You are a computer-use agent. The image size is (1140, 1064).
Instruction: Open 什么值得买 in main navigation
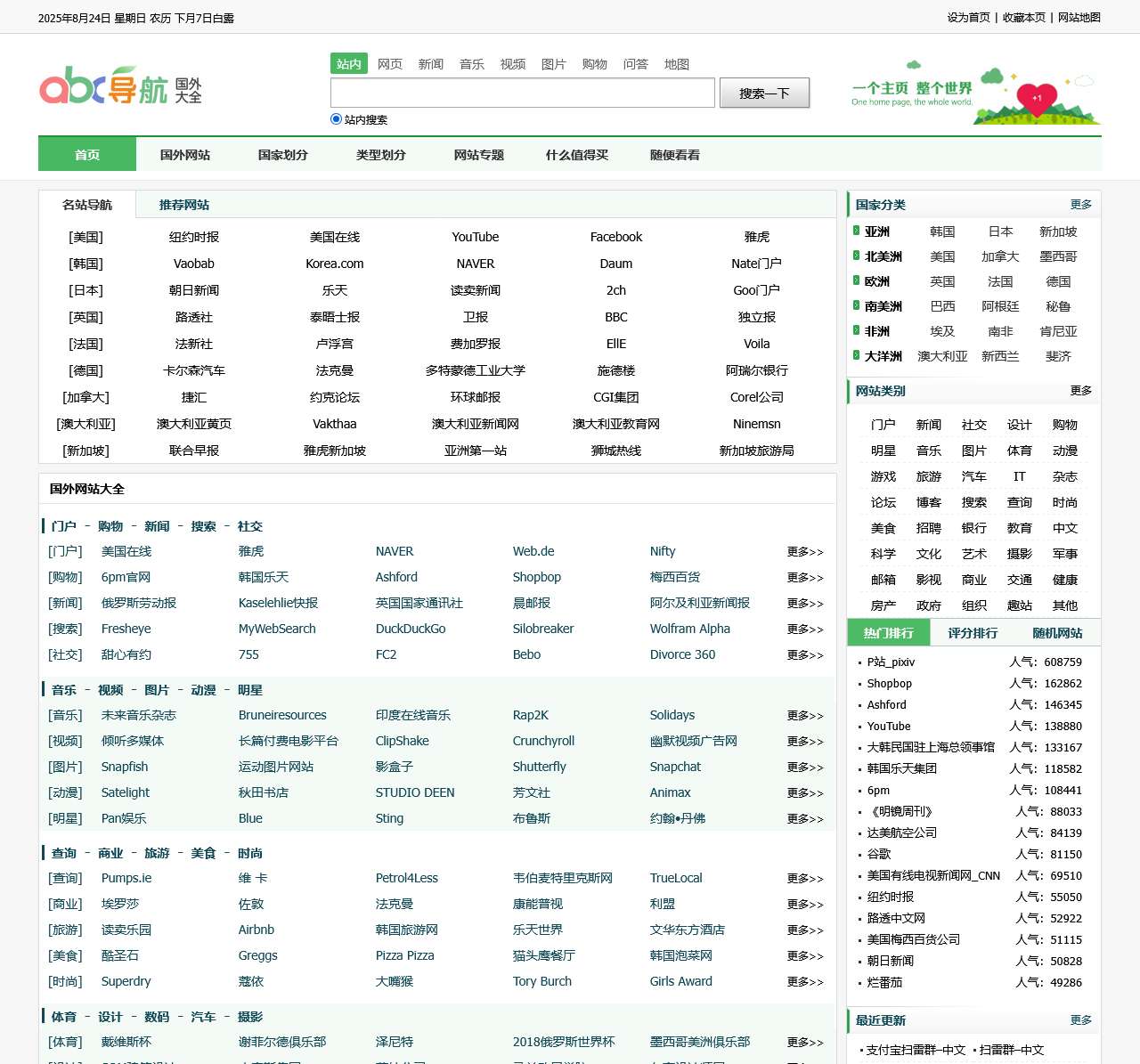(x=577, y=154)
